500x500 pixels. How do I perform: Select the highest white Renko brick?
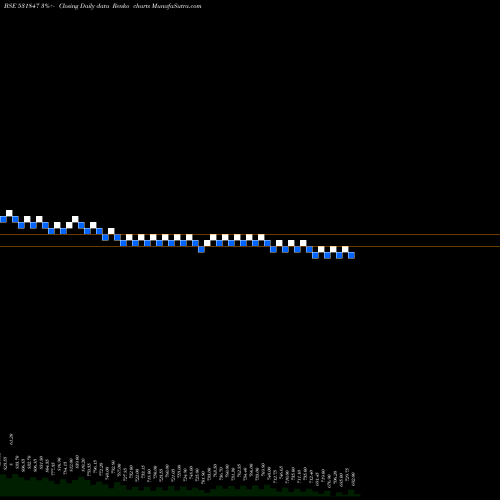tap(9, 213)
